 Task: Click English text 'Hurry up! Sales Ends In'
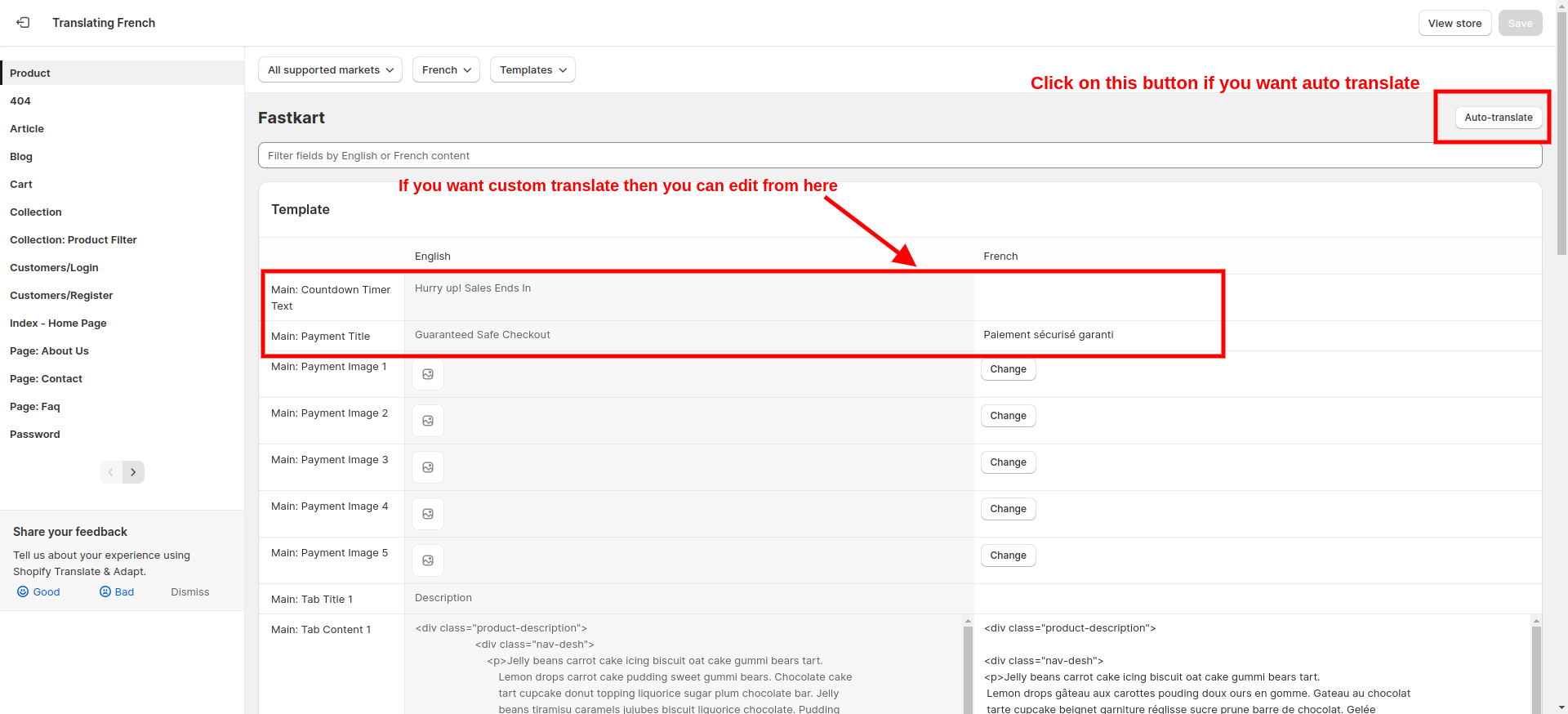pyautogui.click(x=473, y=288)
